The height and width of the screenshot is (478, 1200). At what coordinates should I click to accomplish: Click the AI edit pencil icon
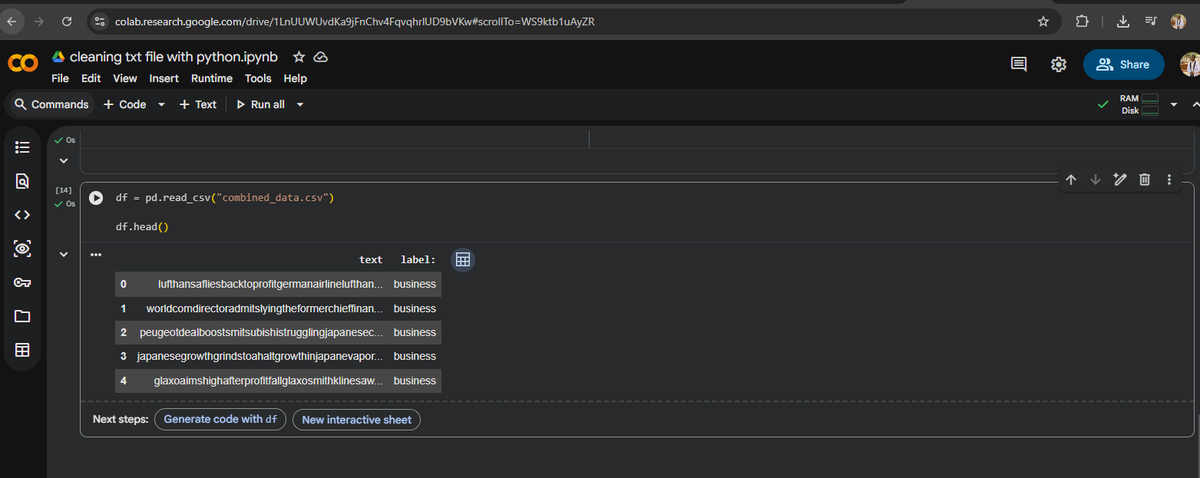(1120, 181)
